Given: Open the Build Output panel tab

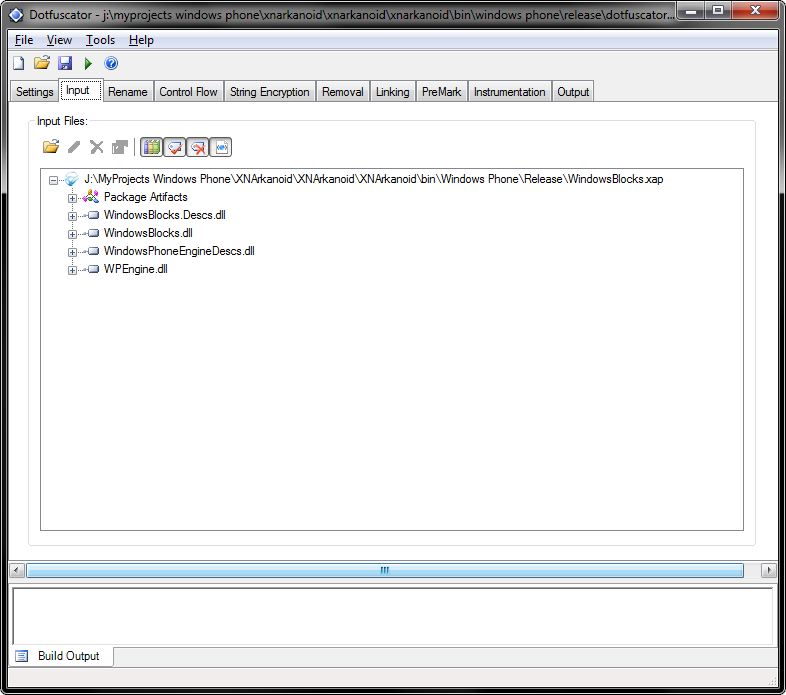Looking at the screenshot, I should tap(63, 656).
